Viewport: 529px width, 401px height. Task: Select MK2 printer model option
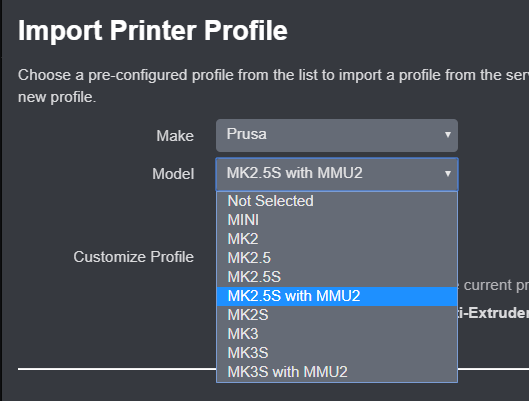[x=337, y=239]
